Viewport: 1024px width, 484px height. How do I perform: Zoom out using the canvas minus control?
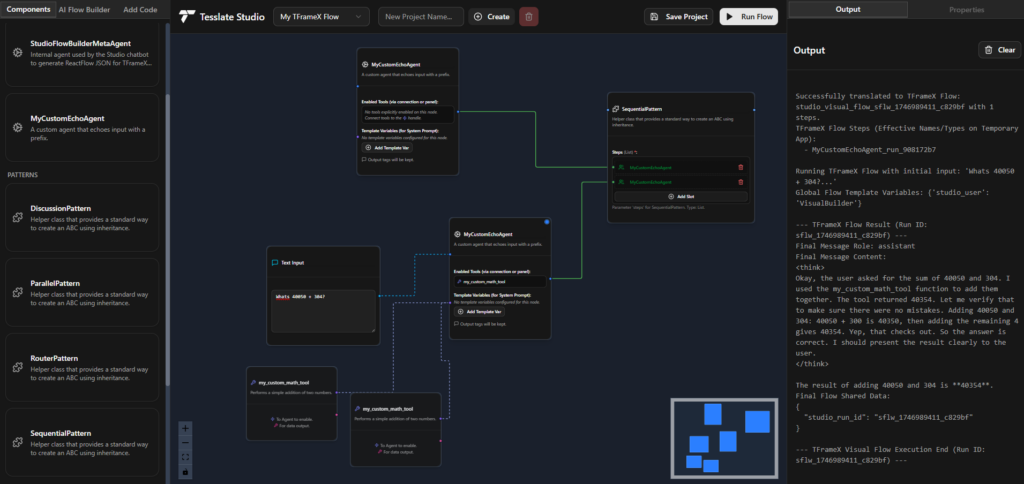pyautogui.click(x=185, y=443)
